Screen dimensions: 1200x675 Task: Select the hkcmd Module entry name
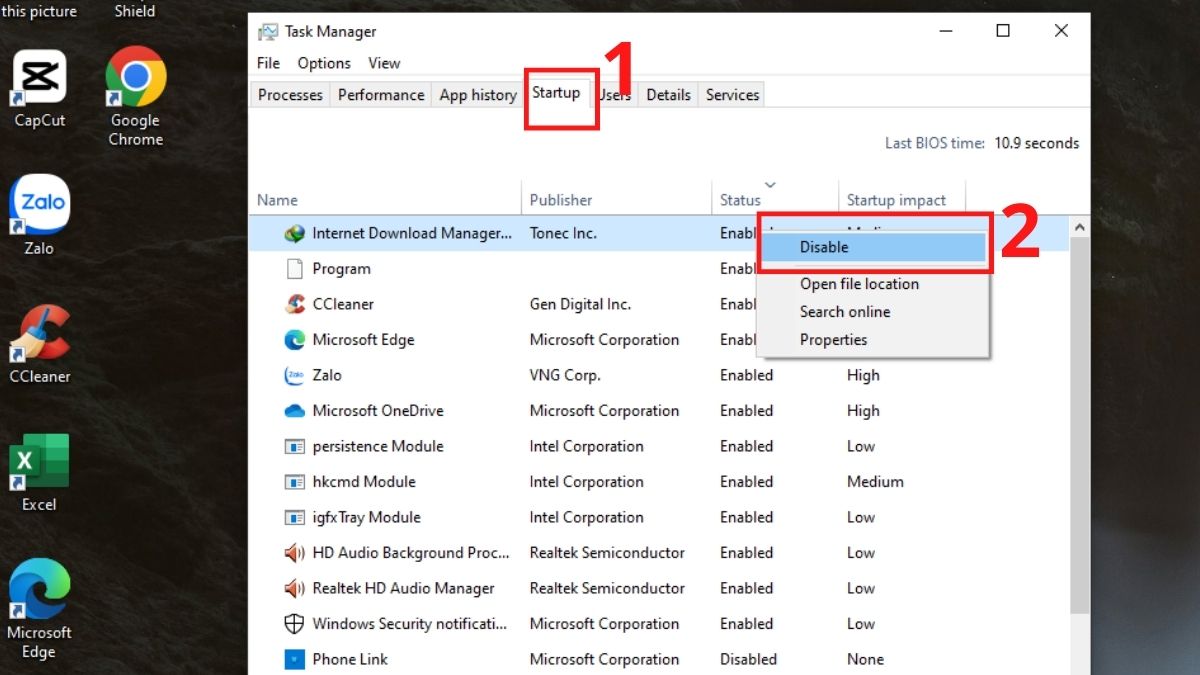[x=364, y=482]
